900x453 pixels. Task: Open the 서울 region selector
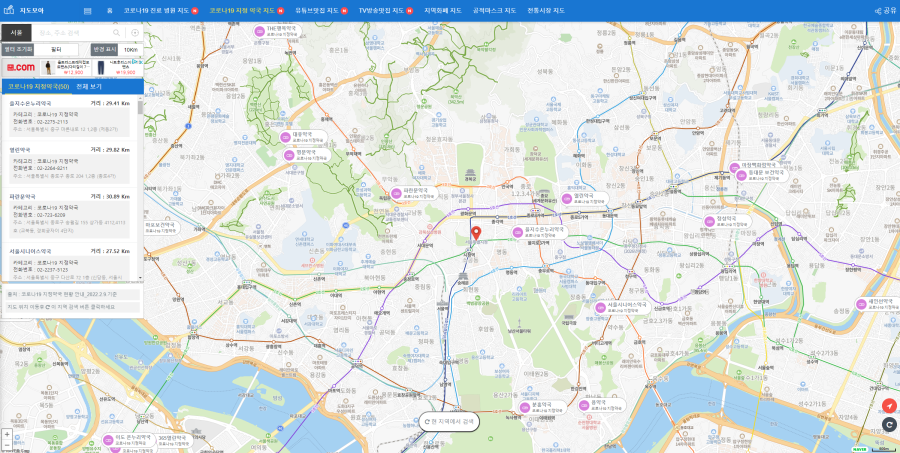(x=16, y=33)
